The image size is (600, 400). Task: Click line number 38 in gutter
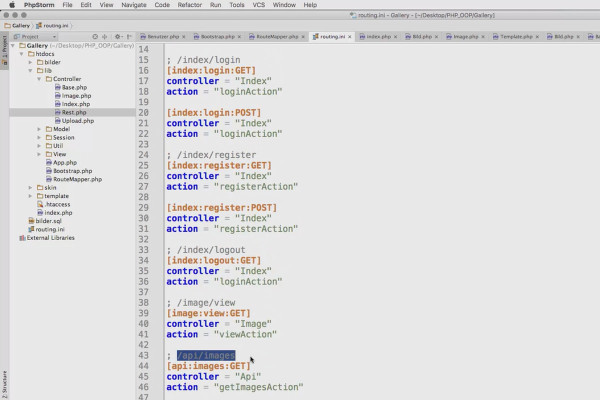[x=143, y=302]
